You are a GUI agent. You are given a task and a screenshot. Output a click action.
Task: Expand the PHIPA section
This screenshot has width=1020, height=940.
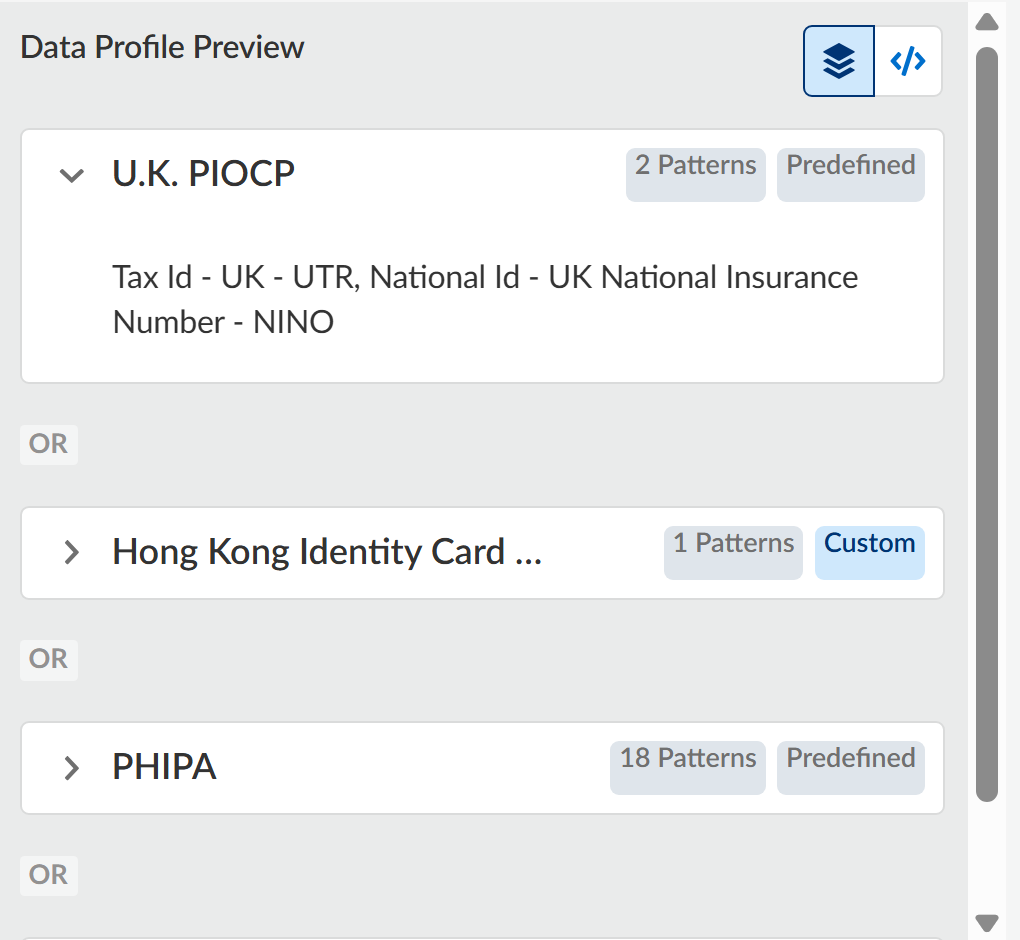point(72,768)
